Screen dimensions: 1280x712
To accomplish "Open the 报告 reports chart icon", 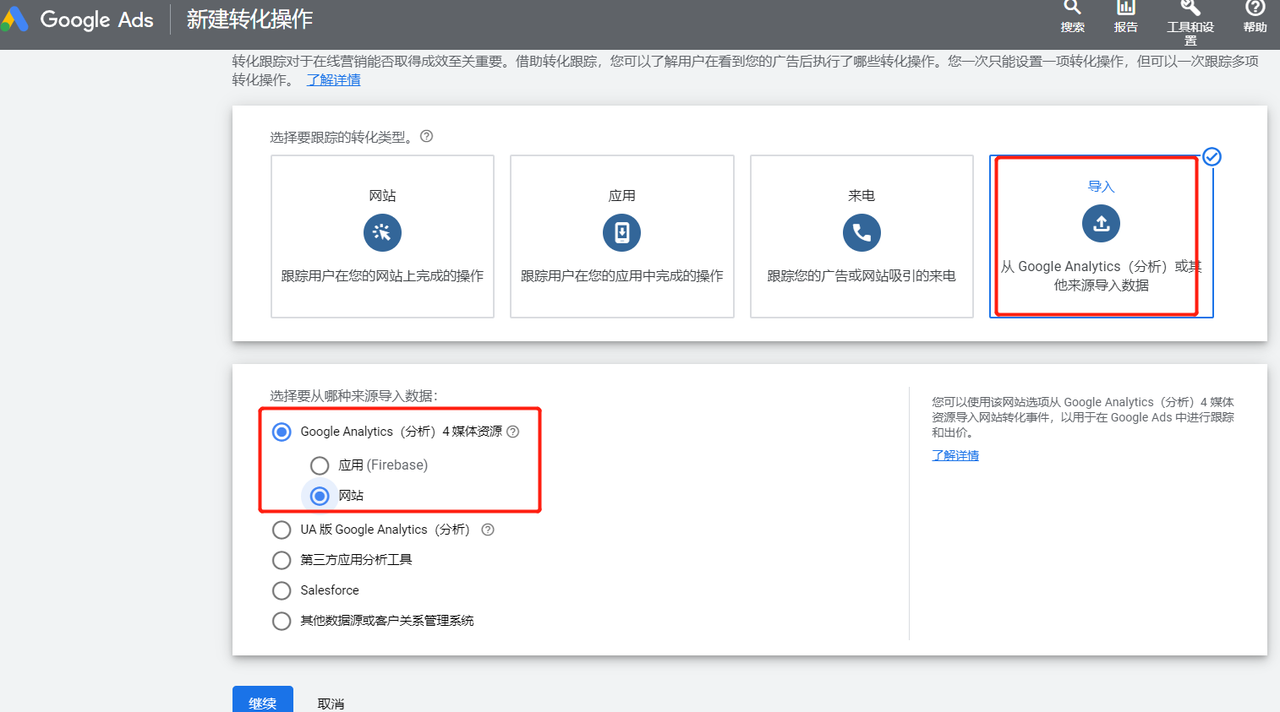I will [x=1126, y=7].
